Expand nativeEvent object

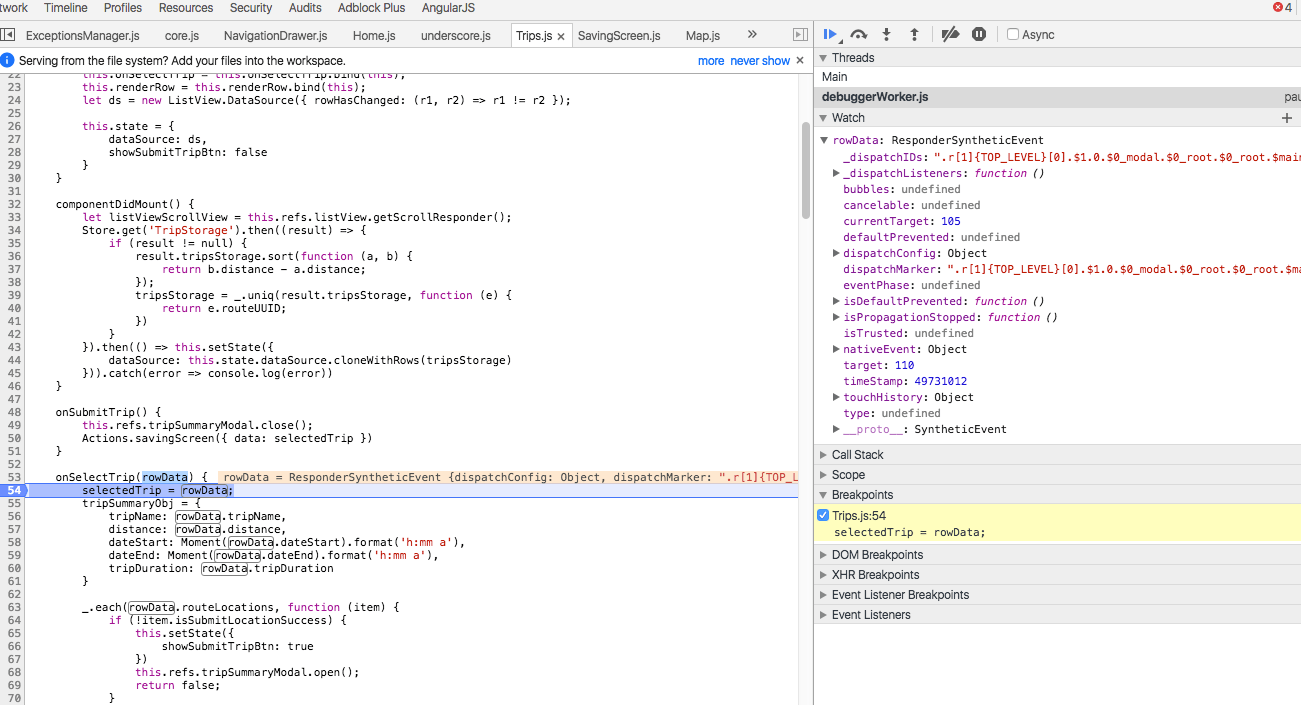pos(836,349)
